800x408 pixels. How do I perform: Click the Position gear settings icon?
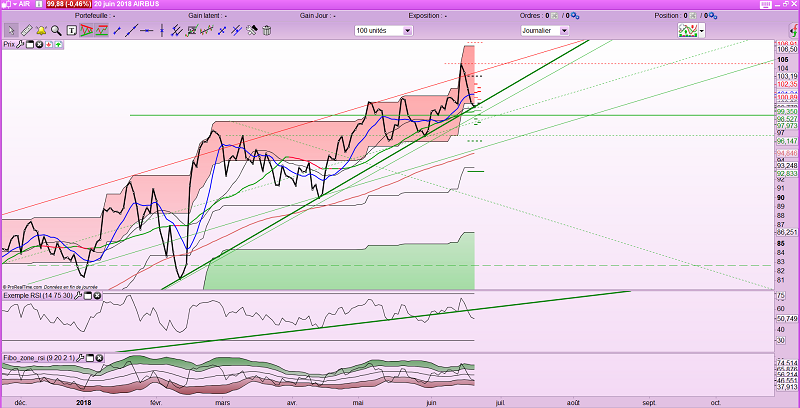(714, 16)
